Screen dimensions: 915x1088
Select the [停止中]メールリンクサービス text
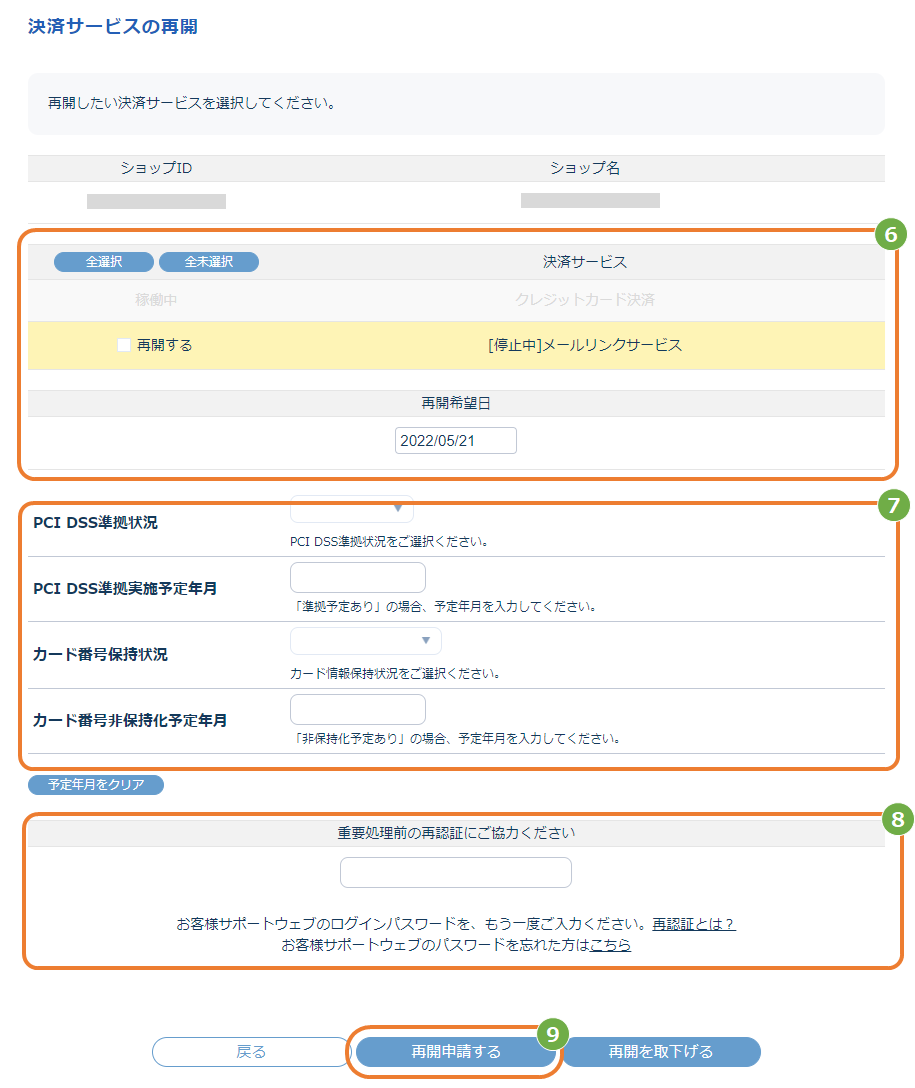(x=585, y=345)
